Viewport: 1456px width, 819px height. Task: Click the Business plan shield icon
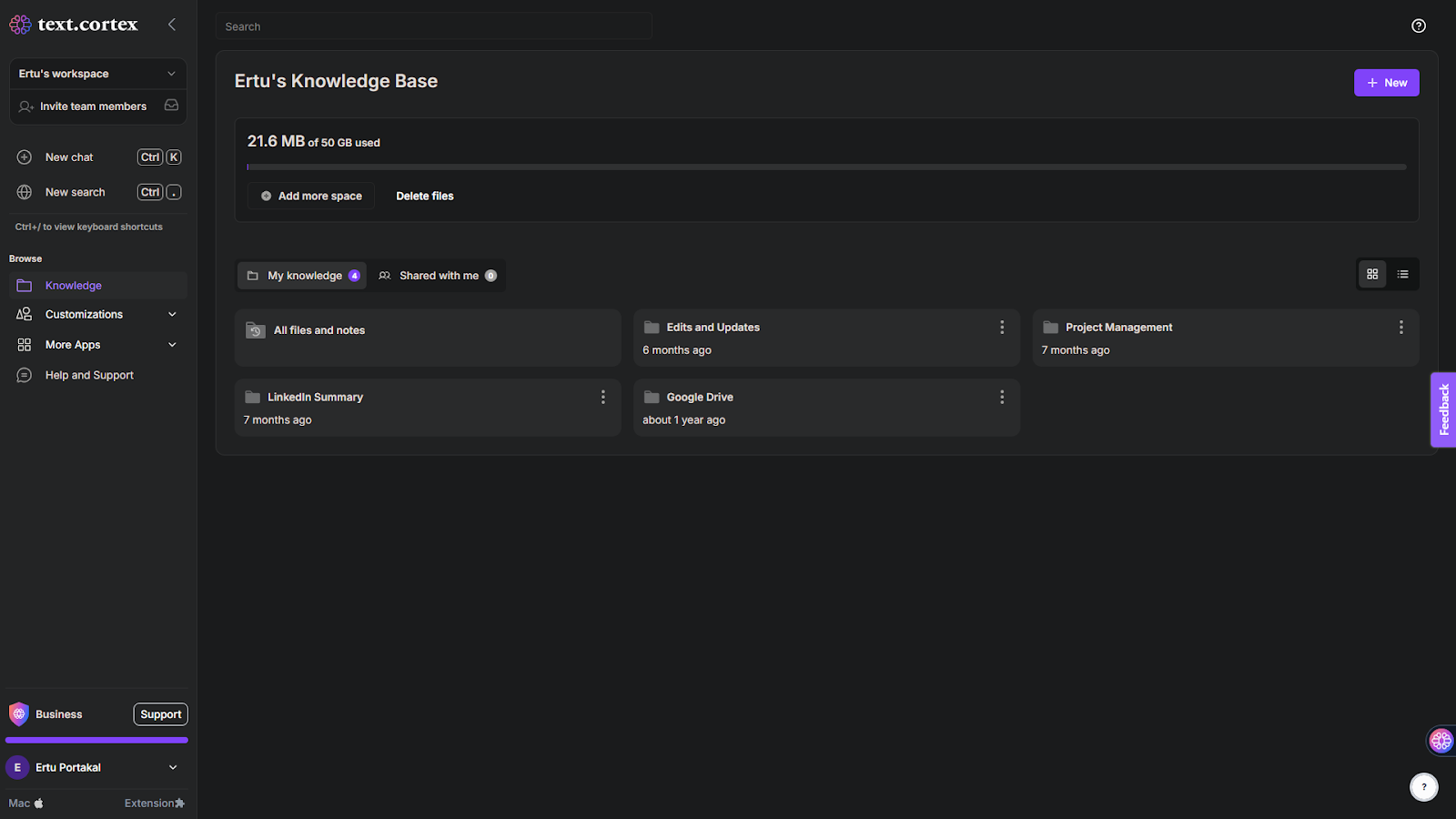pos(19,714)
